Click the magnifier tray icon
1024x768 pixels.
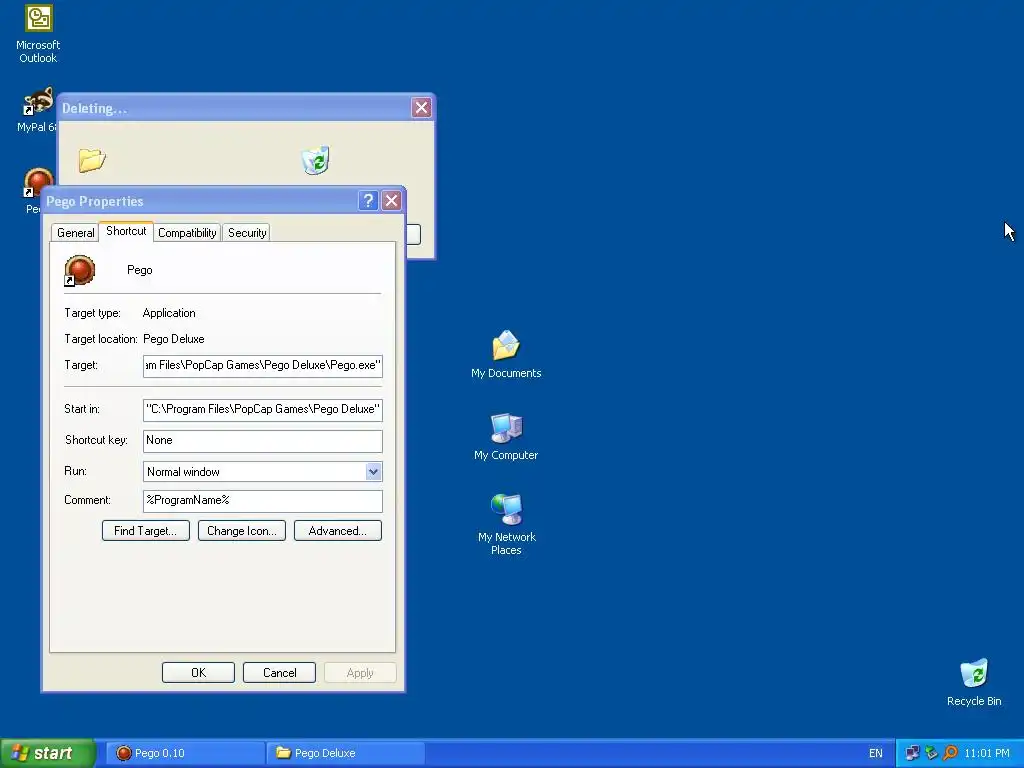pos(950,753)
